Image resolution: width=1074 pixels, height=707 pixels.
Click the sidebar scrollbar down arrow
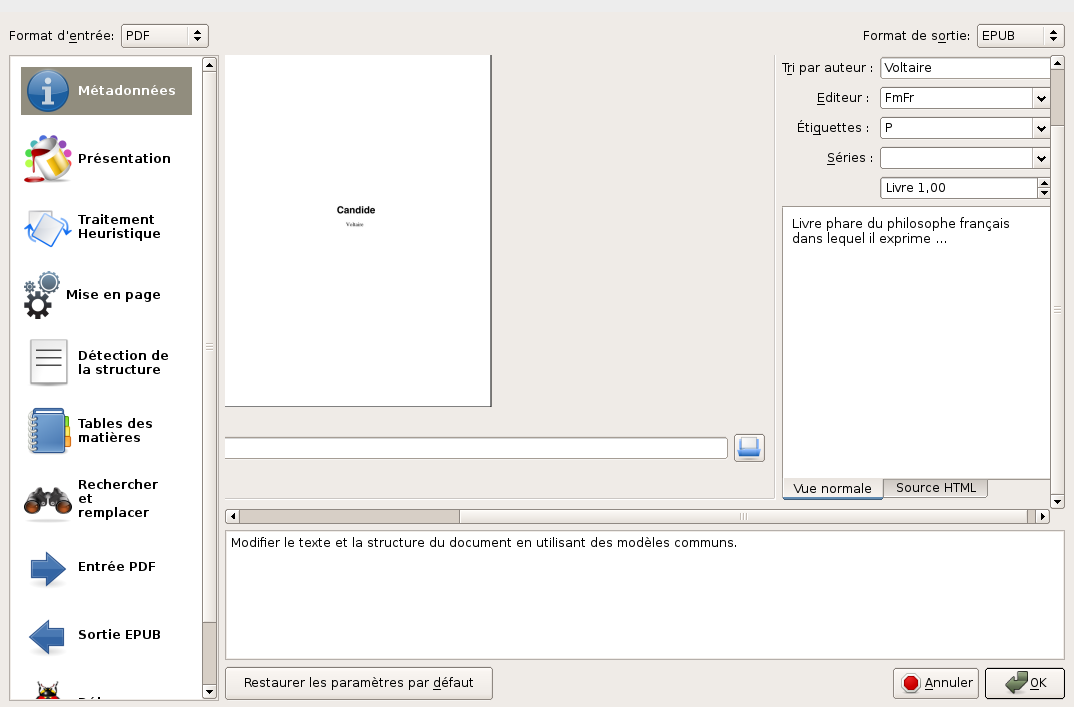[210, 692]
